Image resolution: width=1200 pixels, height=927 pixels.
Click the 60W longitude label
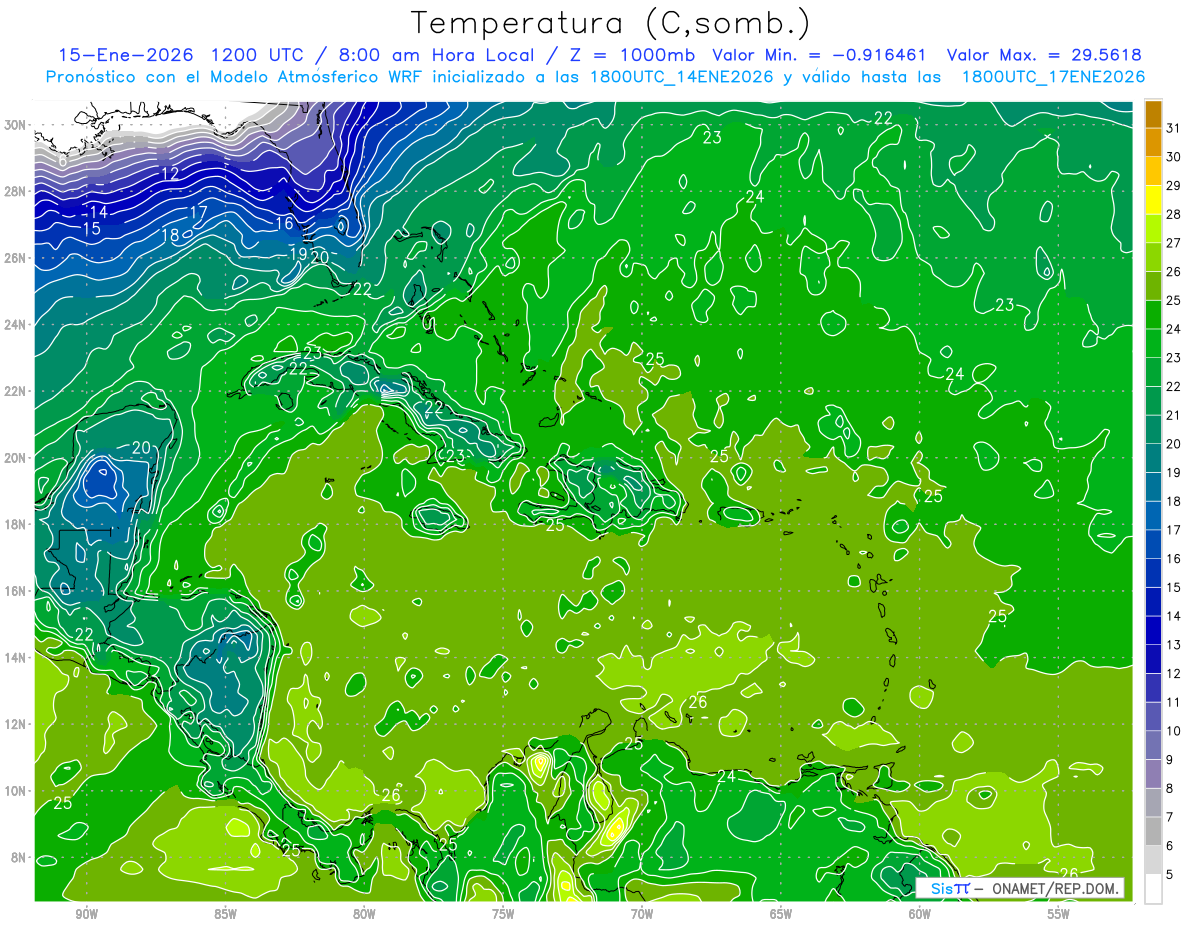point(920,914)
